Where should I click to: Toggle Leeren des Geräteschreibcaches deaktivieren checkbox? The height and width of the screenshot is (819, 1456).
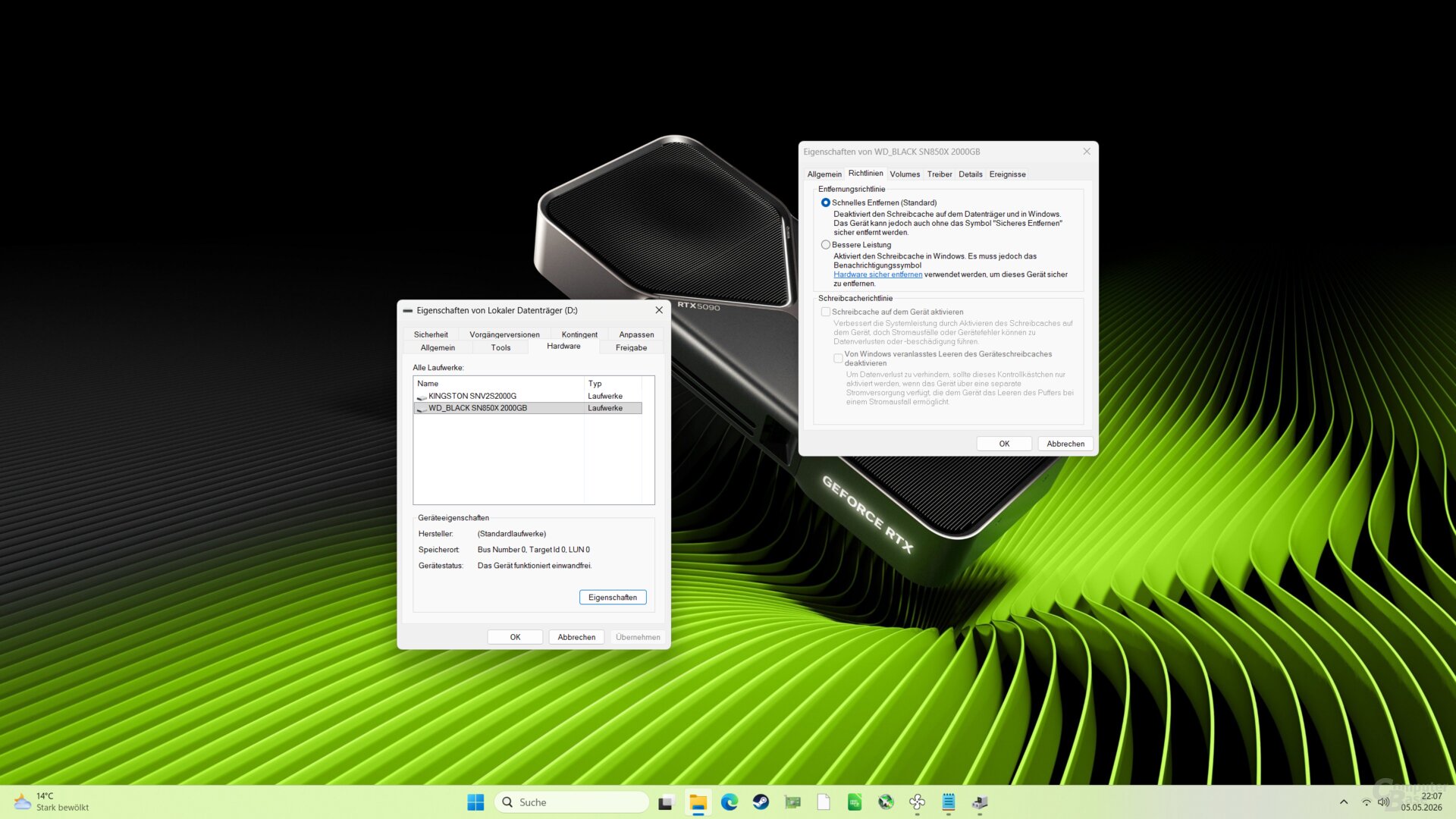(x=838, y=359)
